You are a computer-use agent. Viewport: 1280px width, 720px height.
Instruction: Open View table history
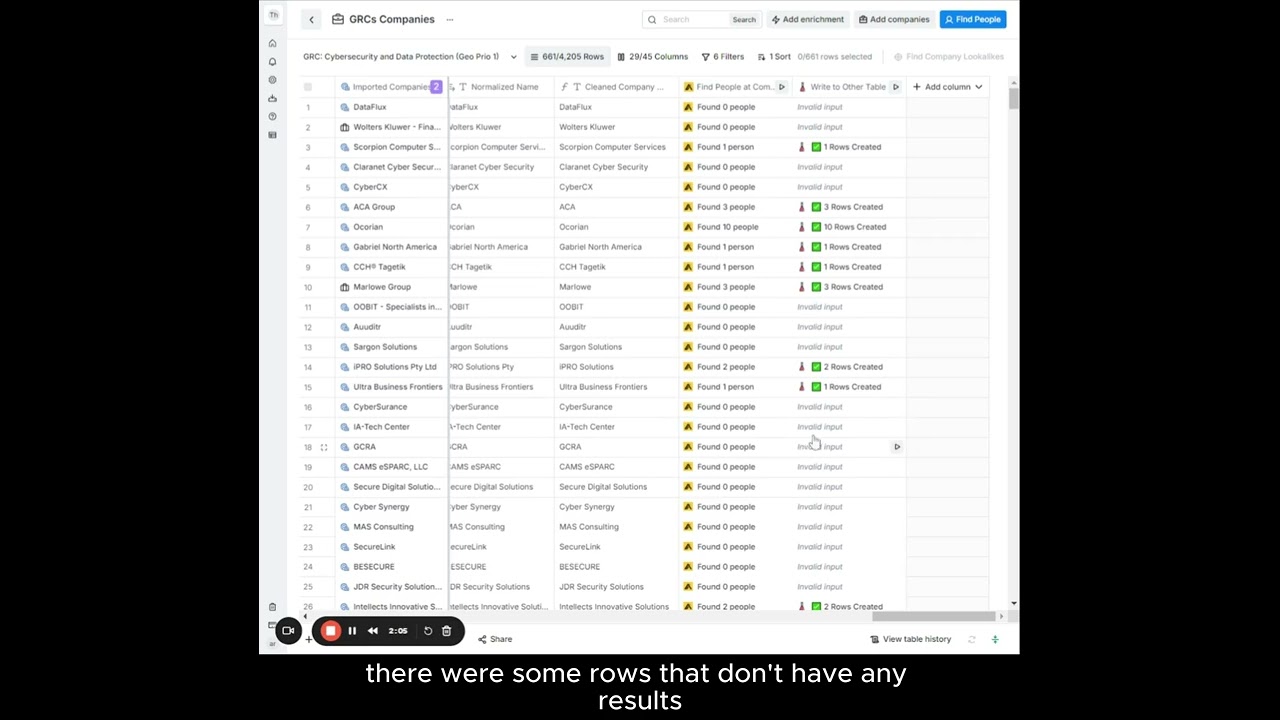[x=910, y=639]
